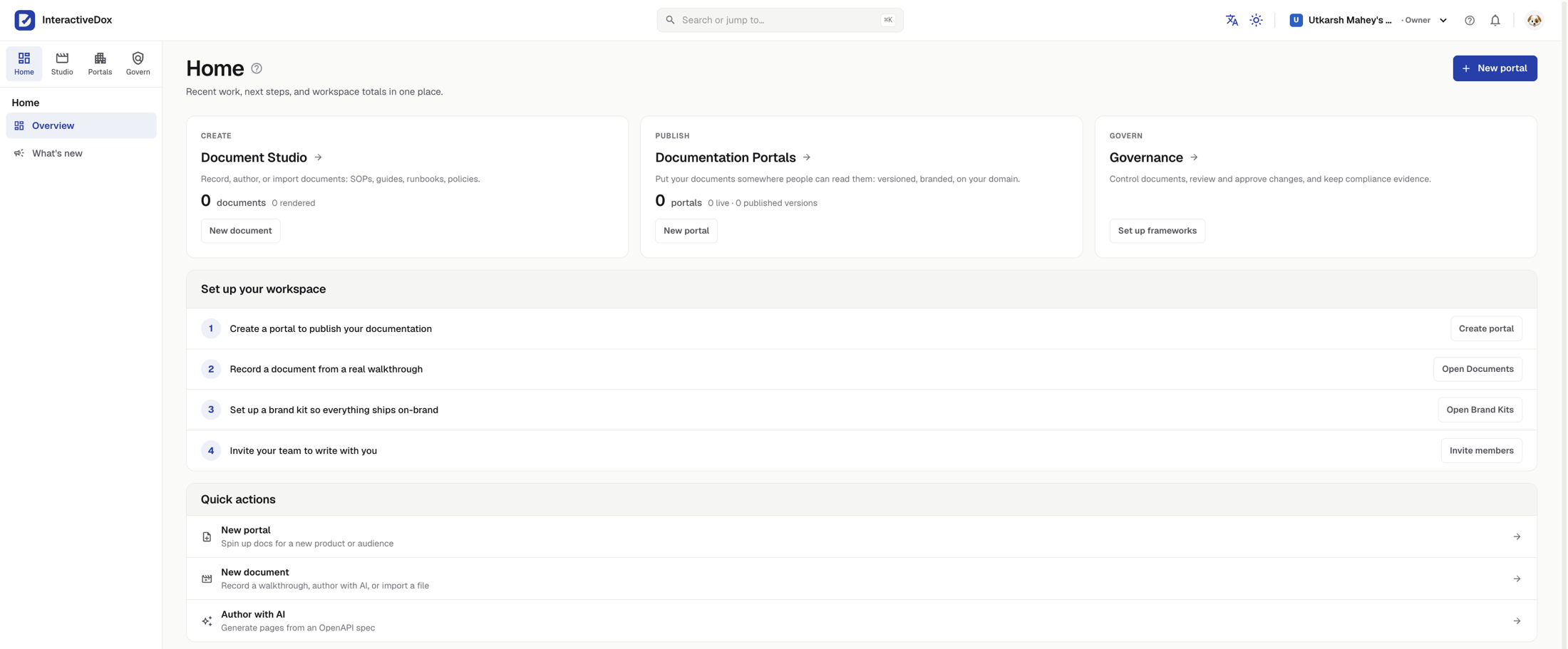Click the Open Documents button
This screenshot has width=1568, height=649.
[1477, 369]
